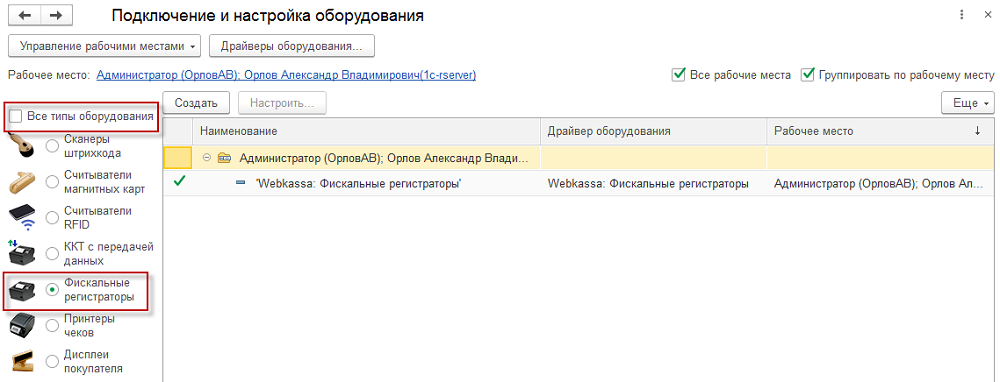Sort by the Наименование column header
The width and height of the screenshot is (1000, 382).
point(367,131)
